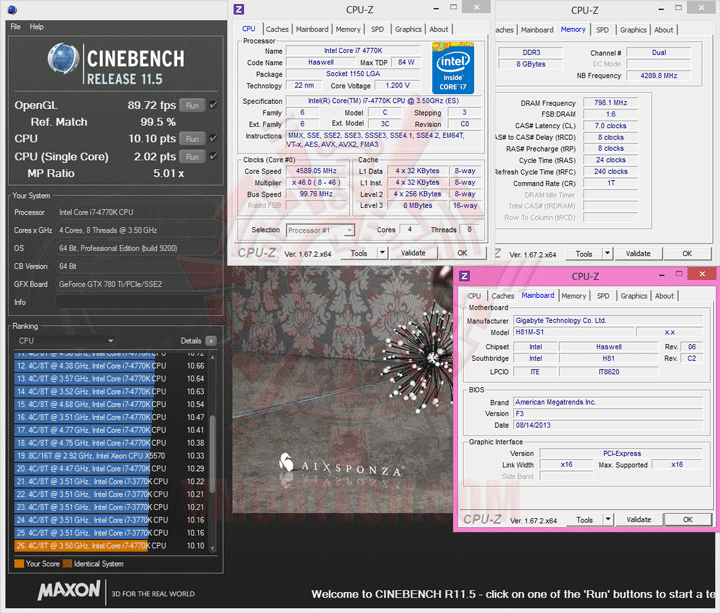Click the orange Your Score legend swatch

19,564
